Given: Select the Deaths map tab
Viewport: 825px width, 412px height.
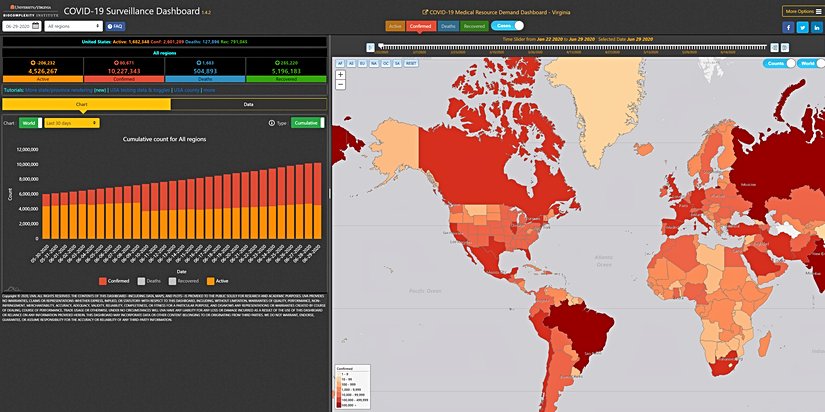Looking at the screenshot, I should [448, 25].
